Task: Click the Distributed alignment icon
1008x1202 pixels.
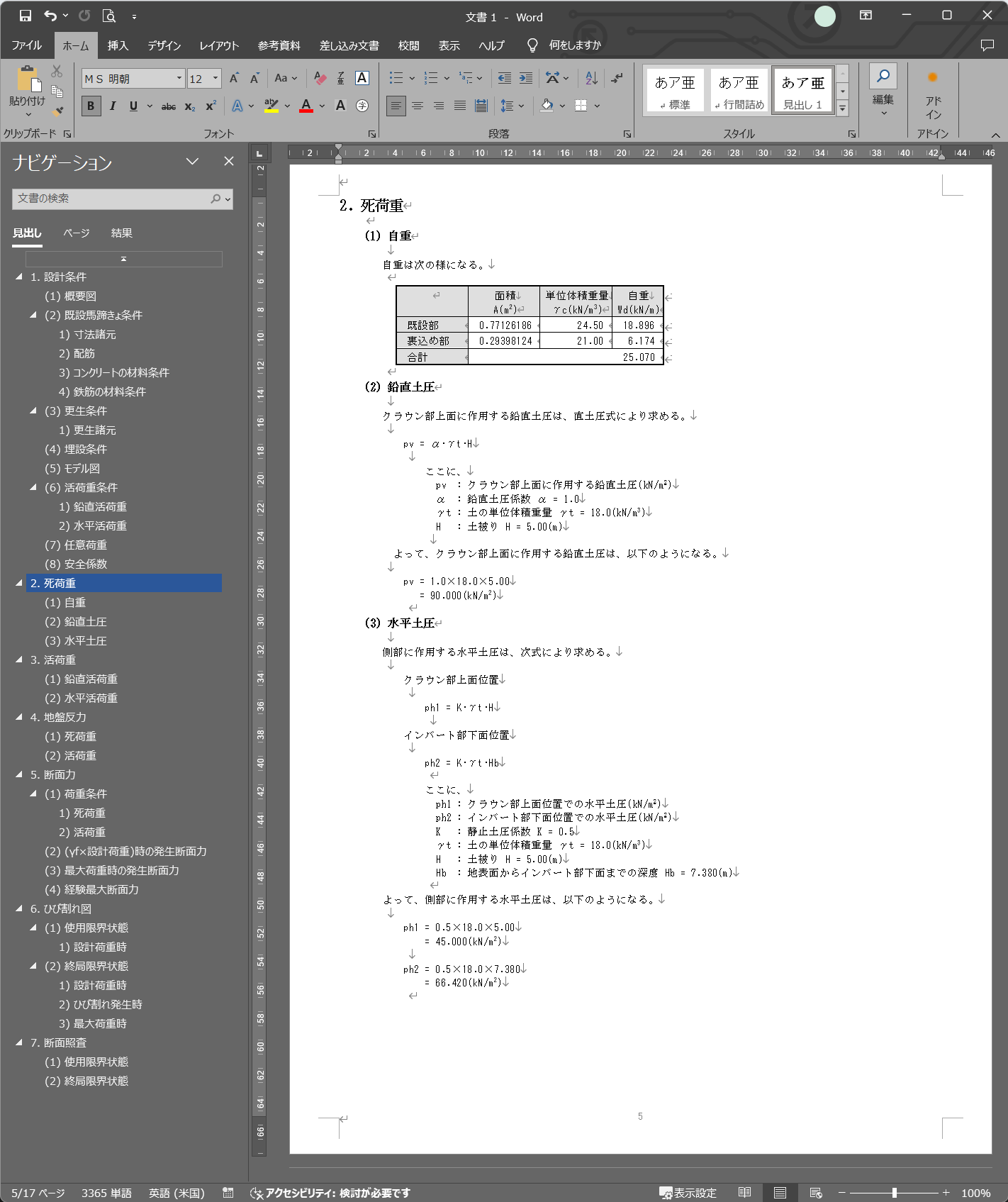Action: pyautogui.click(x=481, y=106)
